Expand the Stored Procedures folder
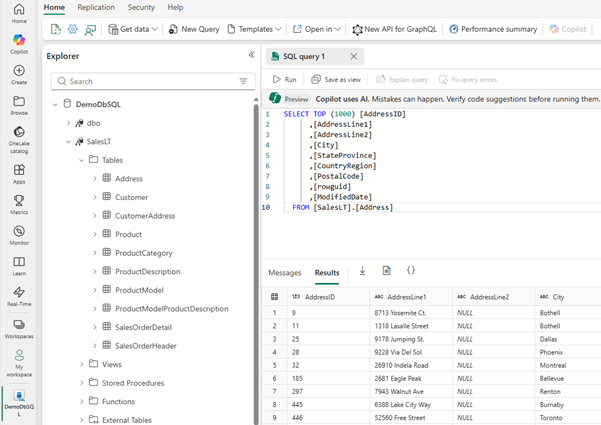This screenshot has width=601, height=425. 81,383
